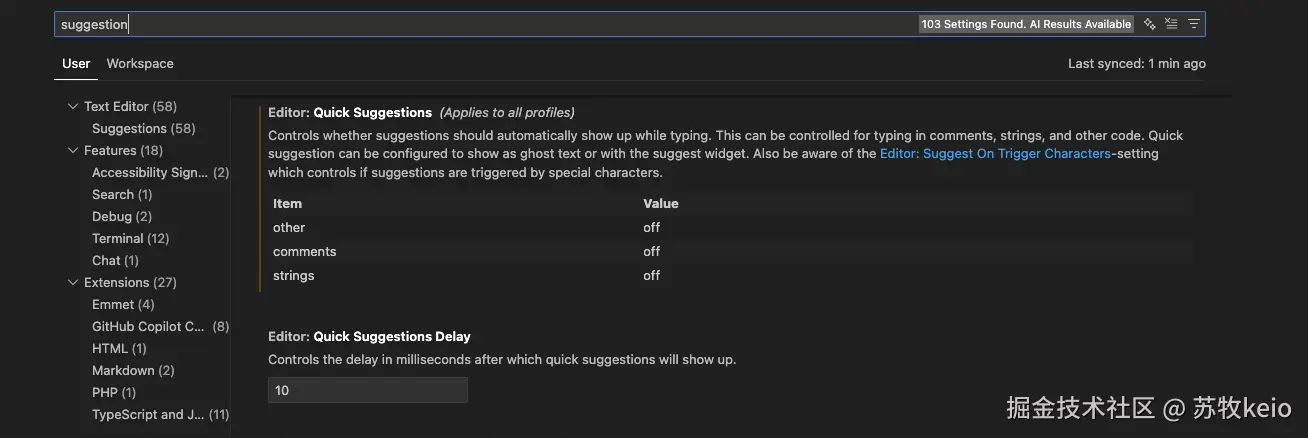Screen dimensions: 1308x438
Task: Click the 'strings' row in Quick Suggestions
Action: (294, 275)
